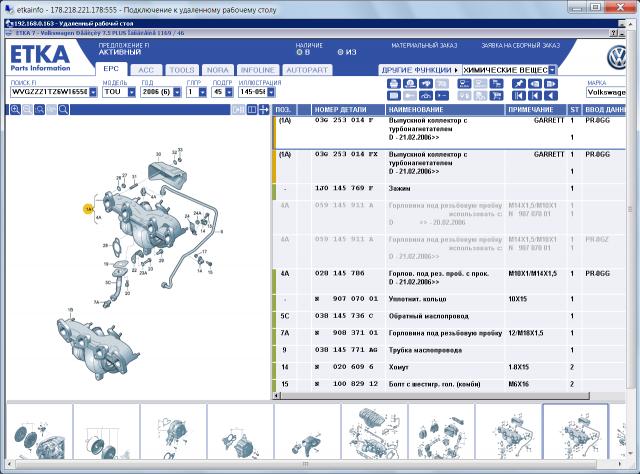Image resolution: width=640 pixels, height=474 pixels.
Task: Click the parts table horizontal scrollbar
Action: pos(435,396)
